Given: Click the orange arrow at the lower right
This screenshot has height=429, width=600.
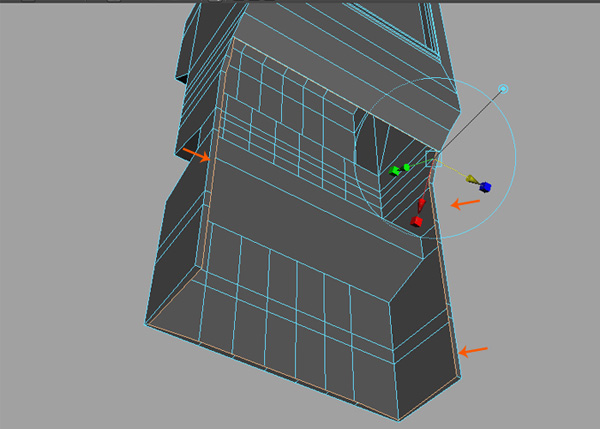Looking at the screenshot, I should (x=474, y=350).
